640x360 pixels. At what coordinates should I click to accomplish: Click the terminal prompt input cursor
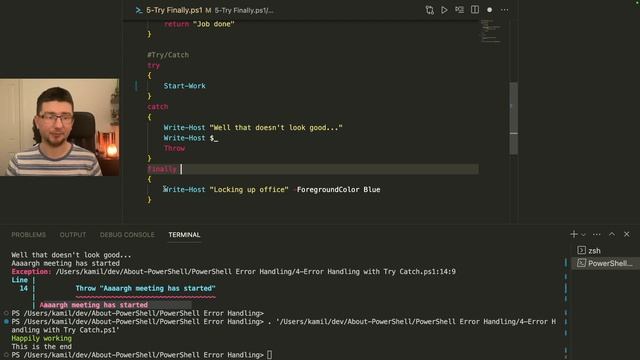[x=269, y=355]
